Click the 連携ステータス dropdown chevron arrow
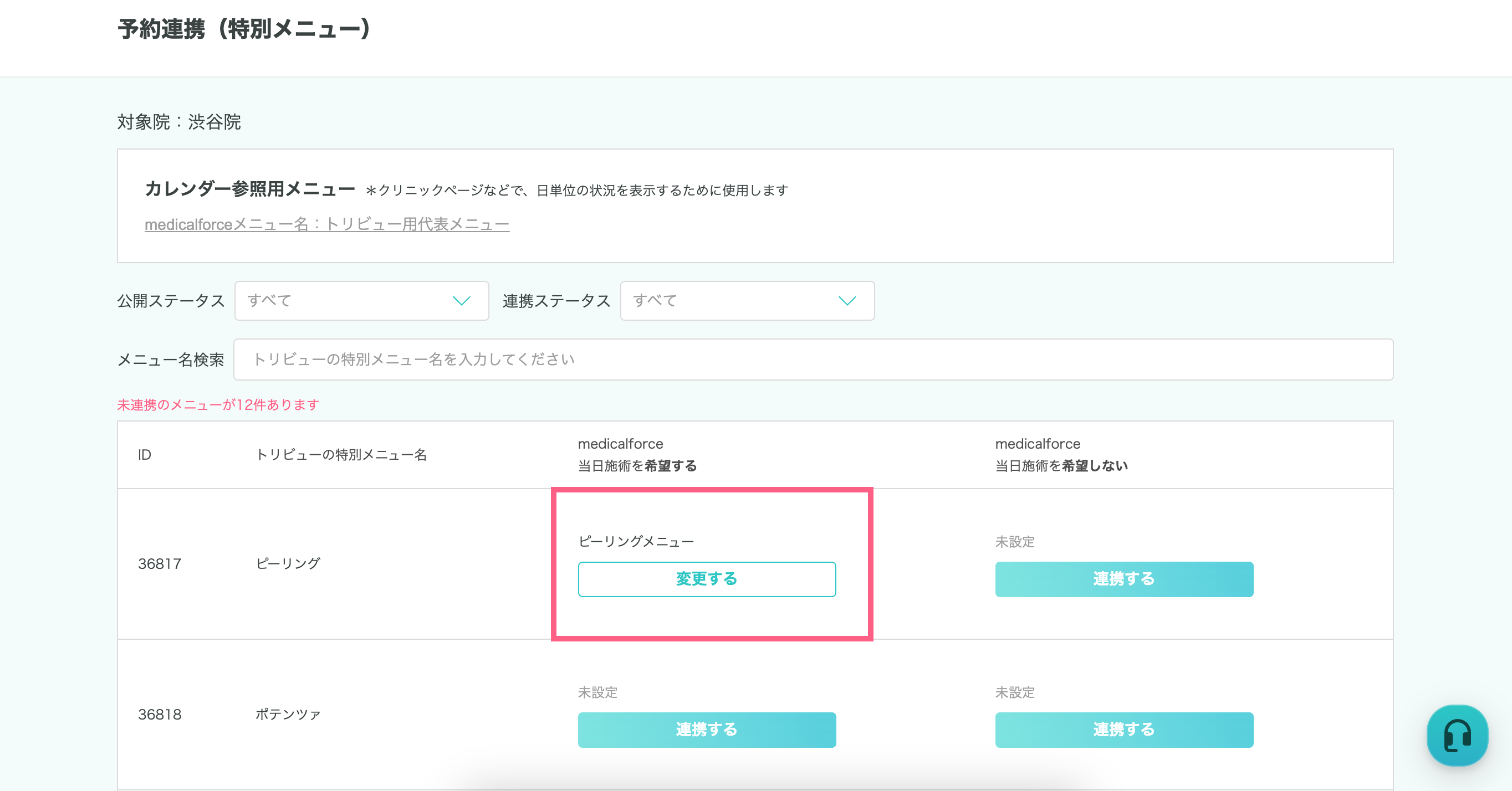Image resolution: width=1512 pixels, height=791 pixels. coord(846,301)
